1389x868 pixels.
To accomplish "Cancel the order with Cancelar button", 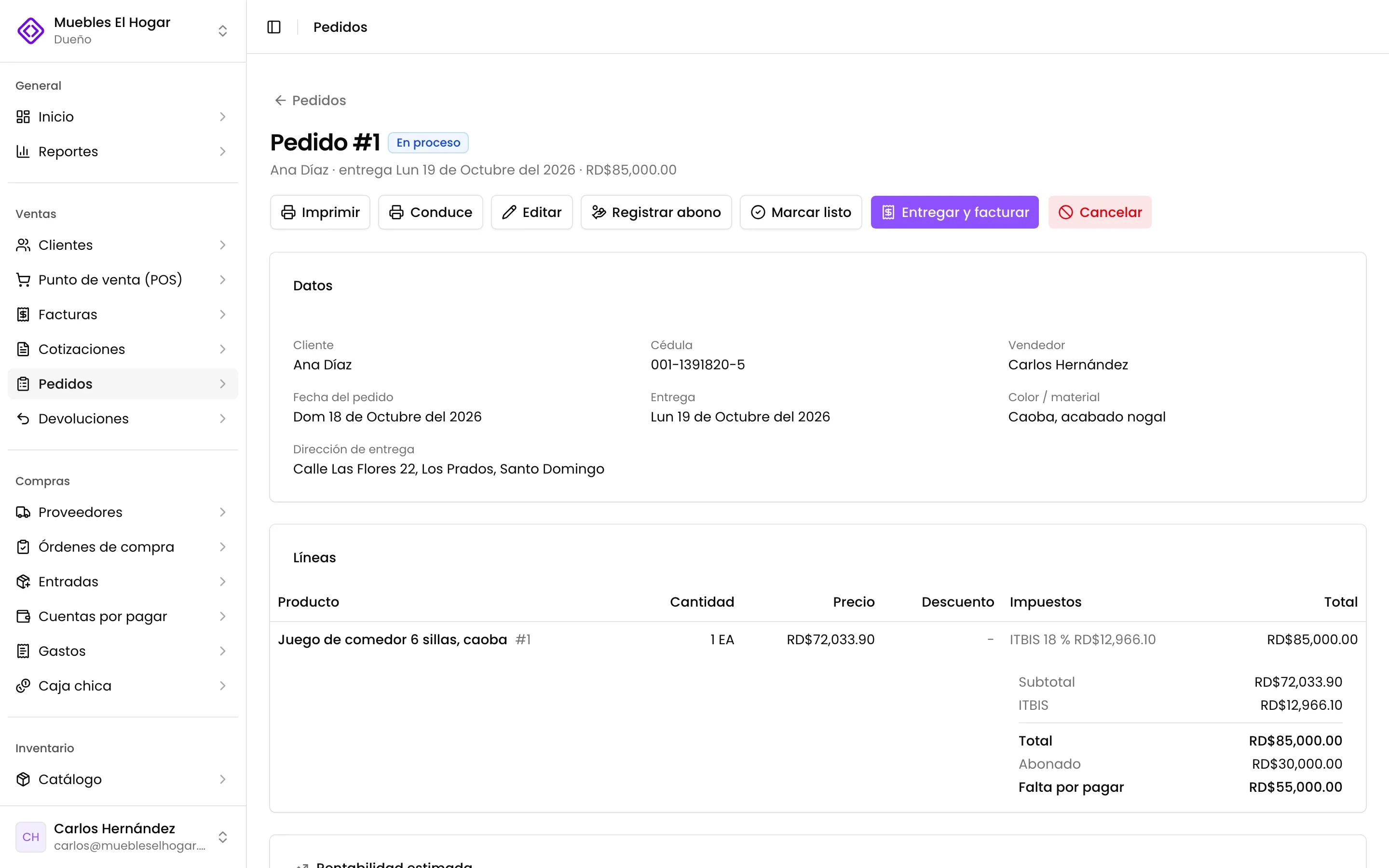I will [x=1100, y=212].
